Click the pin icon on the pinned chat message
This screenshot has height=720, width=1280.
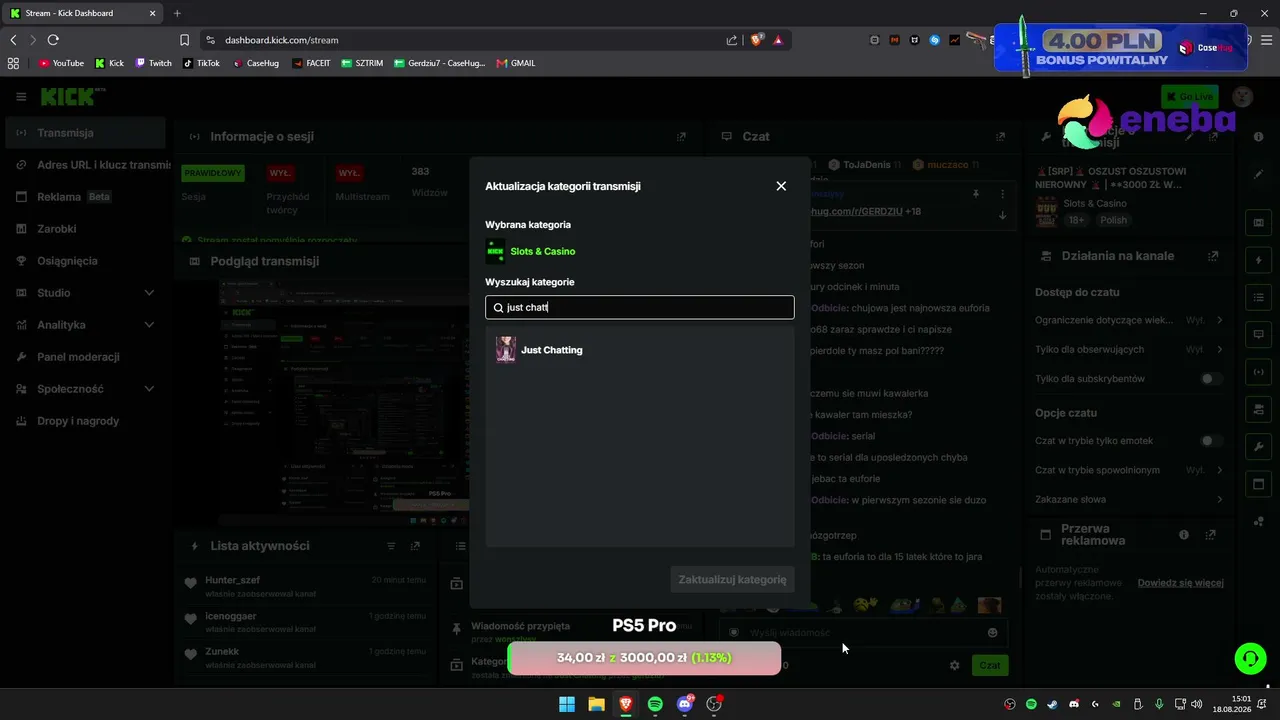(x=976, y=194)
